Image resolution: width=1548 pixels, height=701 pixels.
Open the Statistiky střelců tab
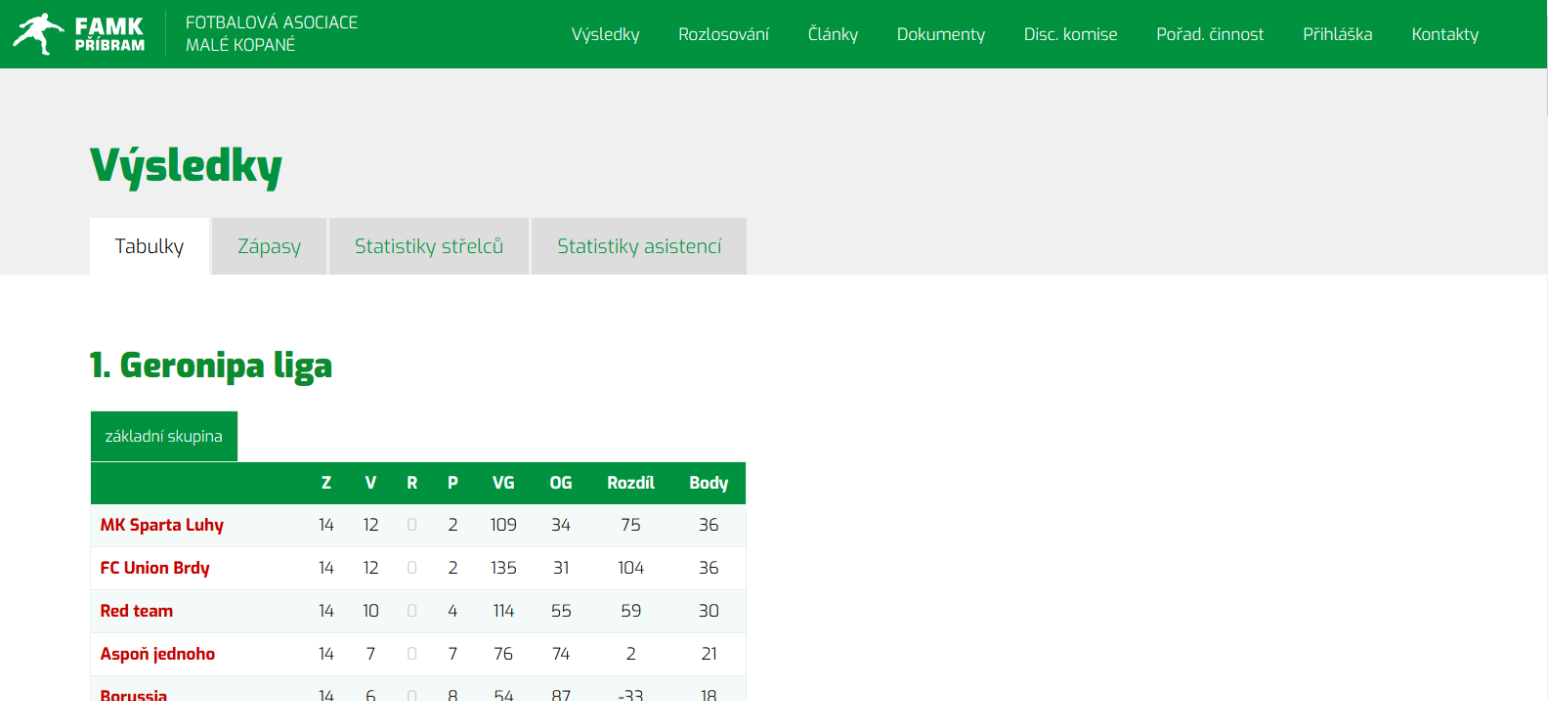coord(428,246)
